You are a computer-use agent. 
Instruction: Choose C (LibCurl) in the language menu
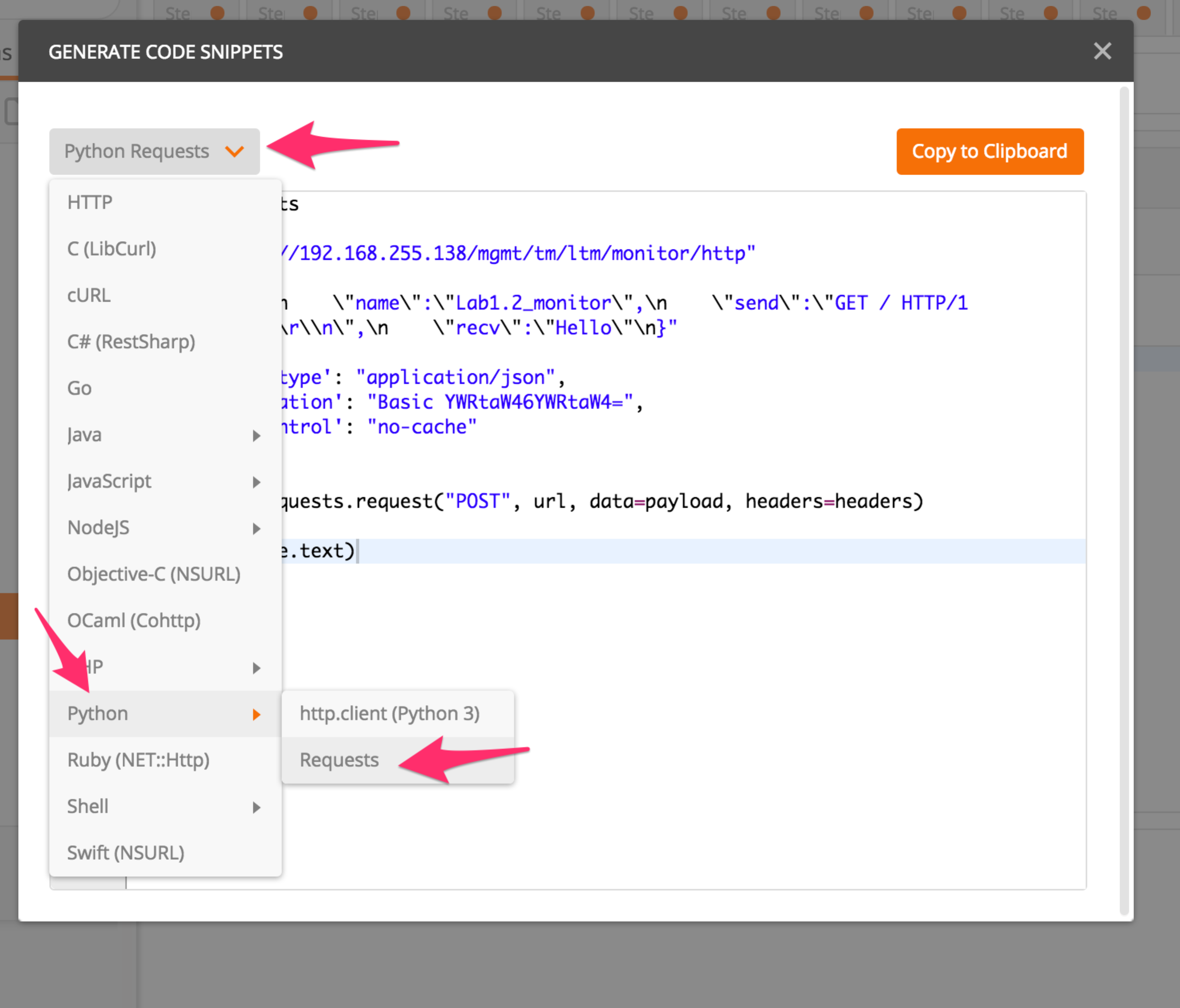165,249
